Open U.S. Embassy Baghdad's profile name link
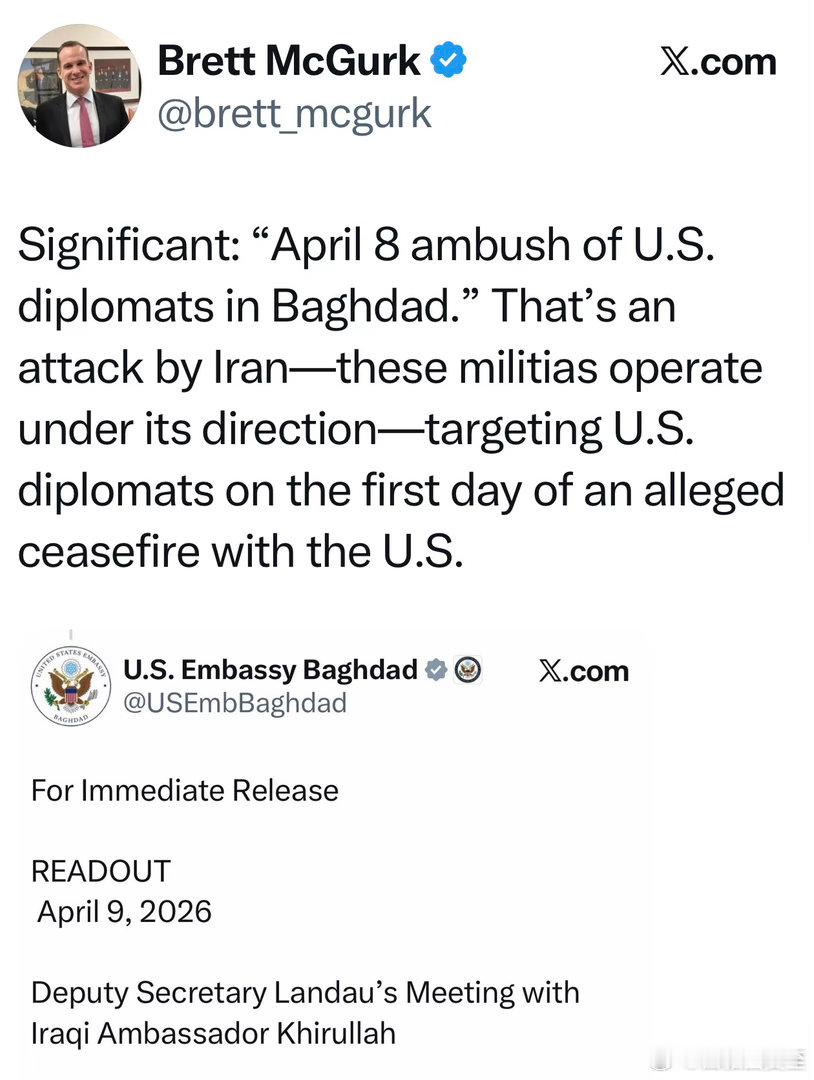 click(271, 670)
